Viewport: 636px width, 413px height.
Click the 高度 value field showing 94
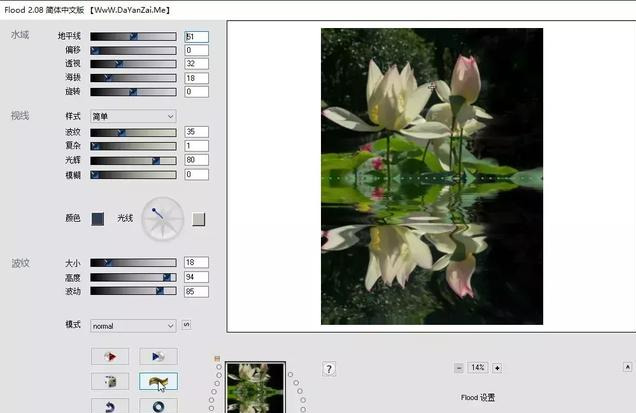point(196,277)
